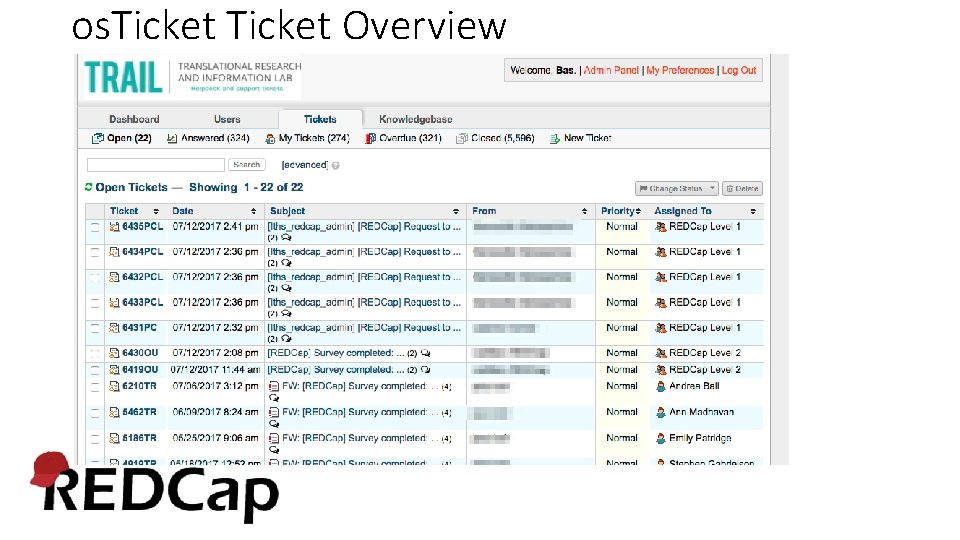Viewport: 960px width, 540px height.
Task: Click the My Tickets (274) queue
Action: coord(314,138)
